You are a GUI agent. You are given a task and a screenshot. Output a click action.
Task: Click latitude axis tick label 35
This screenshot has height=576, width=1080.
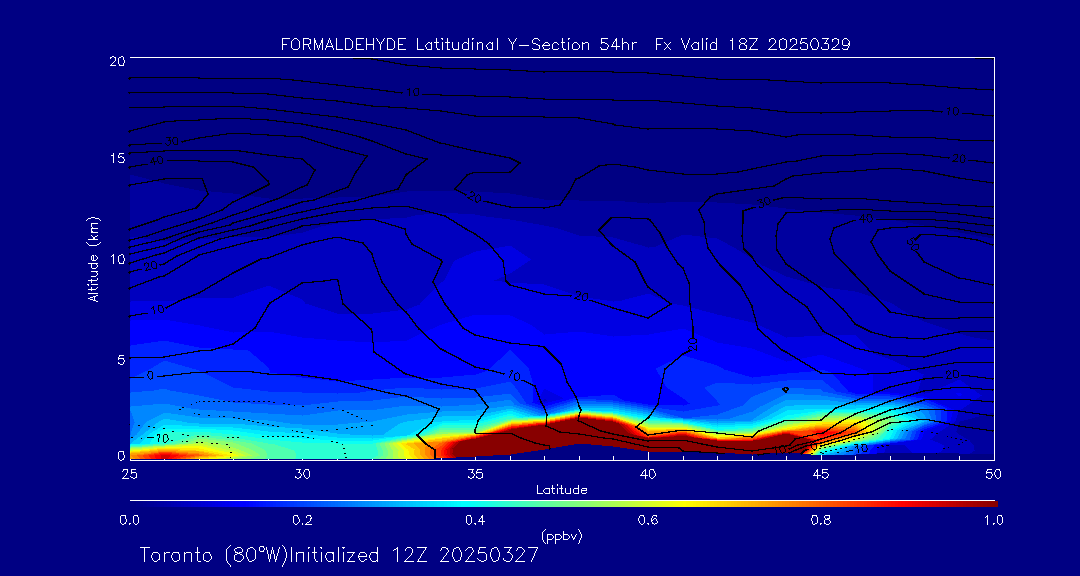[x=475, y=474]
